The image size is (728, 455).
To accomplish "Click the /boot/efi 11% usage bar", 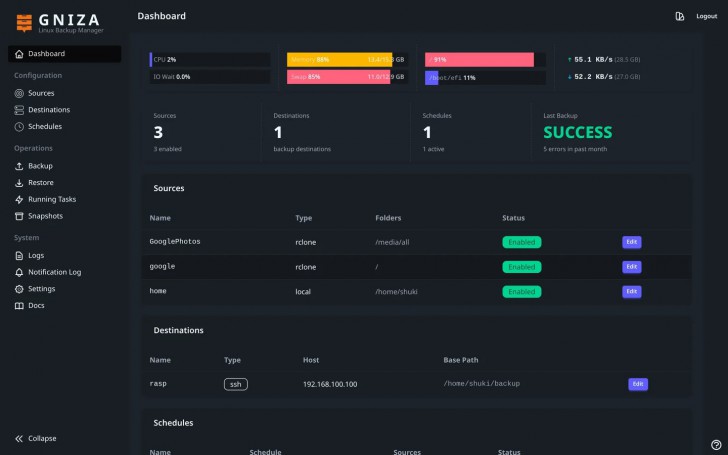I will click(x=485, y=78).
